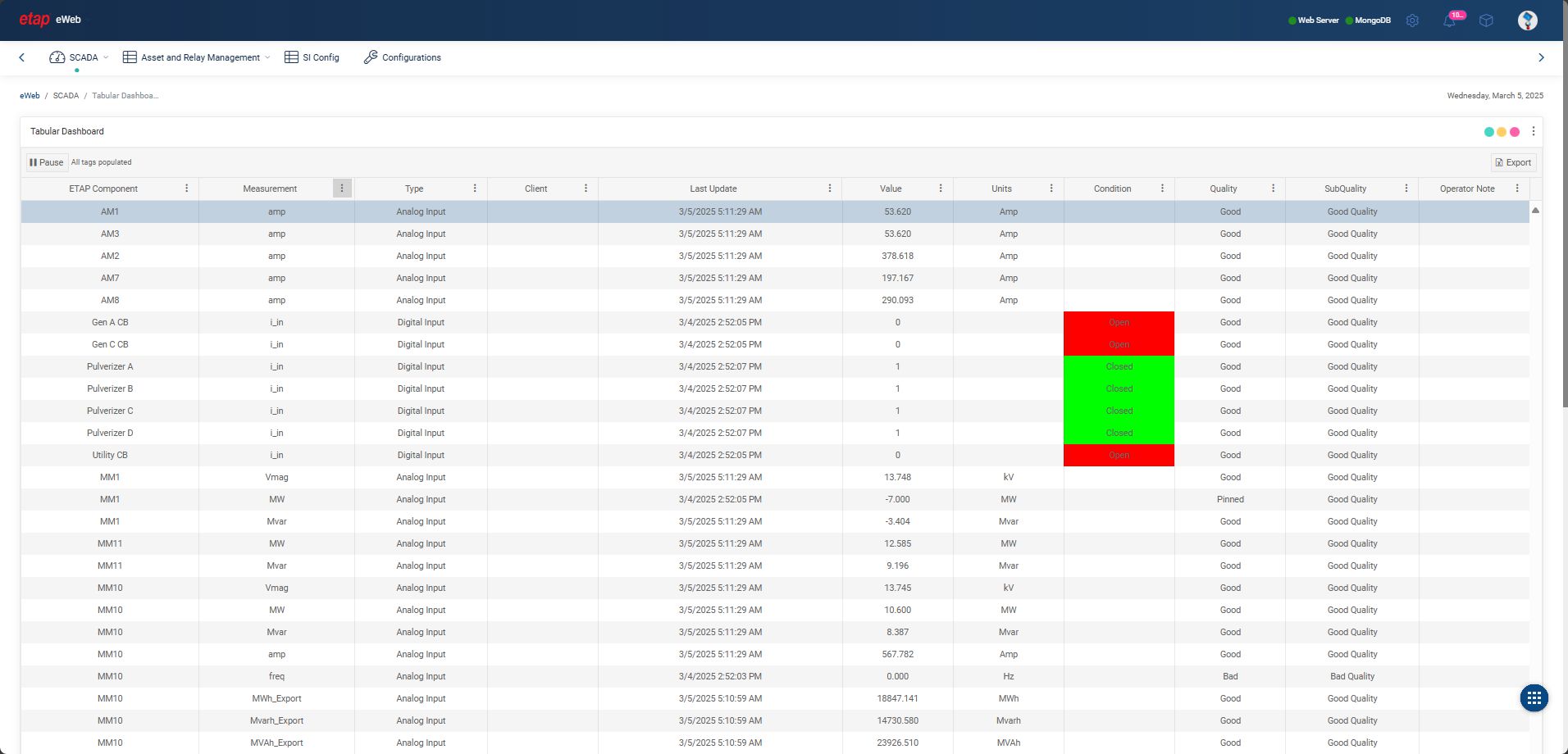Open the Configurations menu item
Image resolution: width=1568 pixels, height=754 pixels.
(403, 57)
